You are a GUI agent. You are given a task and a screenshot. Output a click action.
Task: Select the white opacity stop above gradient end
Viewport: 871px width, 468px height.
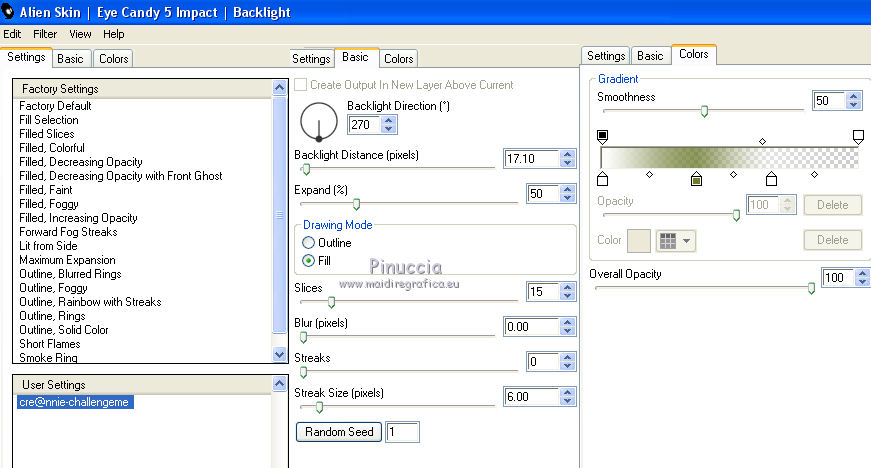858,136
